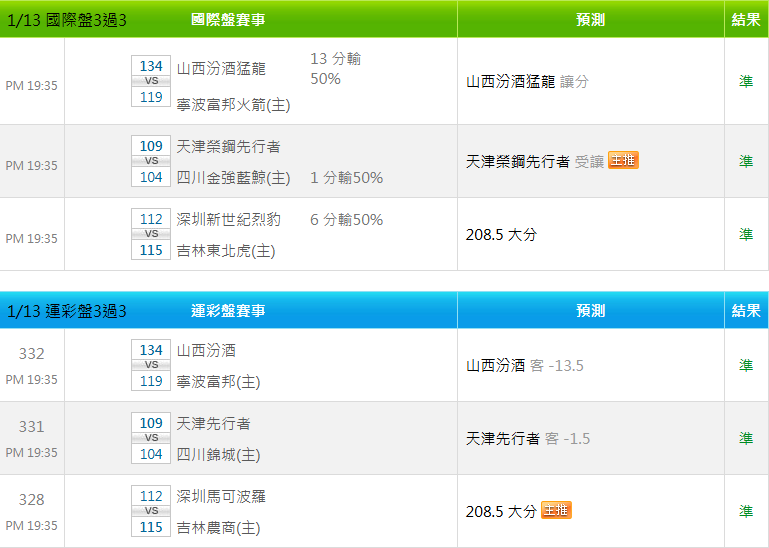This screenshot has width=769, height=548.
Task: Click 208.5 大分 in the 運彩盤 table
Action: click(502, 512)
